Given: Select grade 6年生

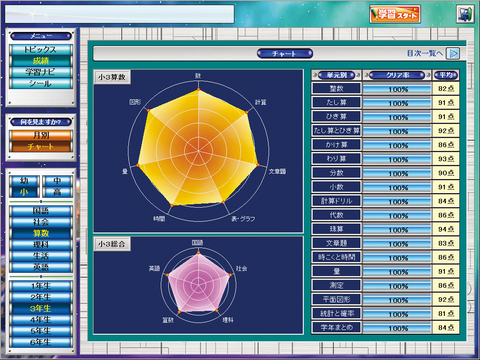Looking at the screenshot, I should [x=41, y=342].
